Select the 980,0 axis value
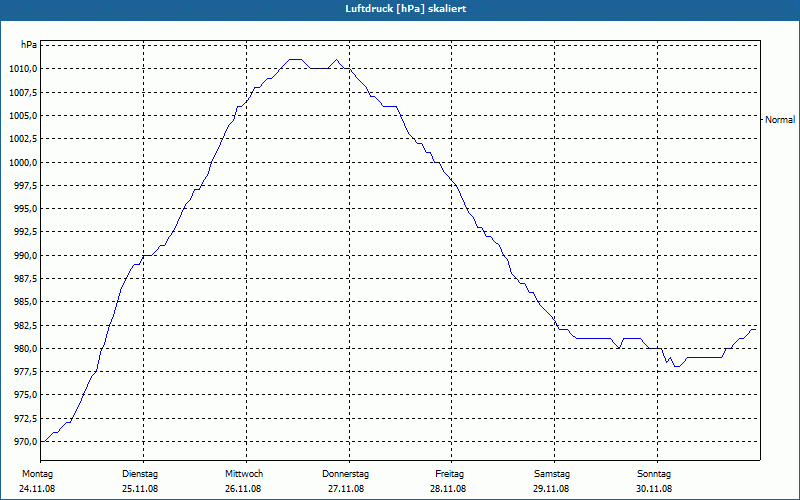 [25, 349]
